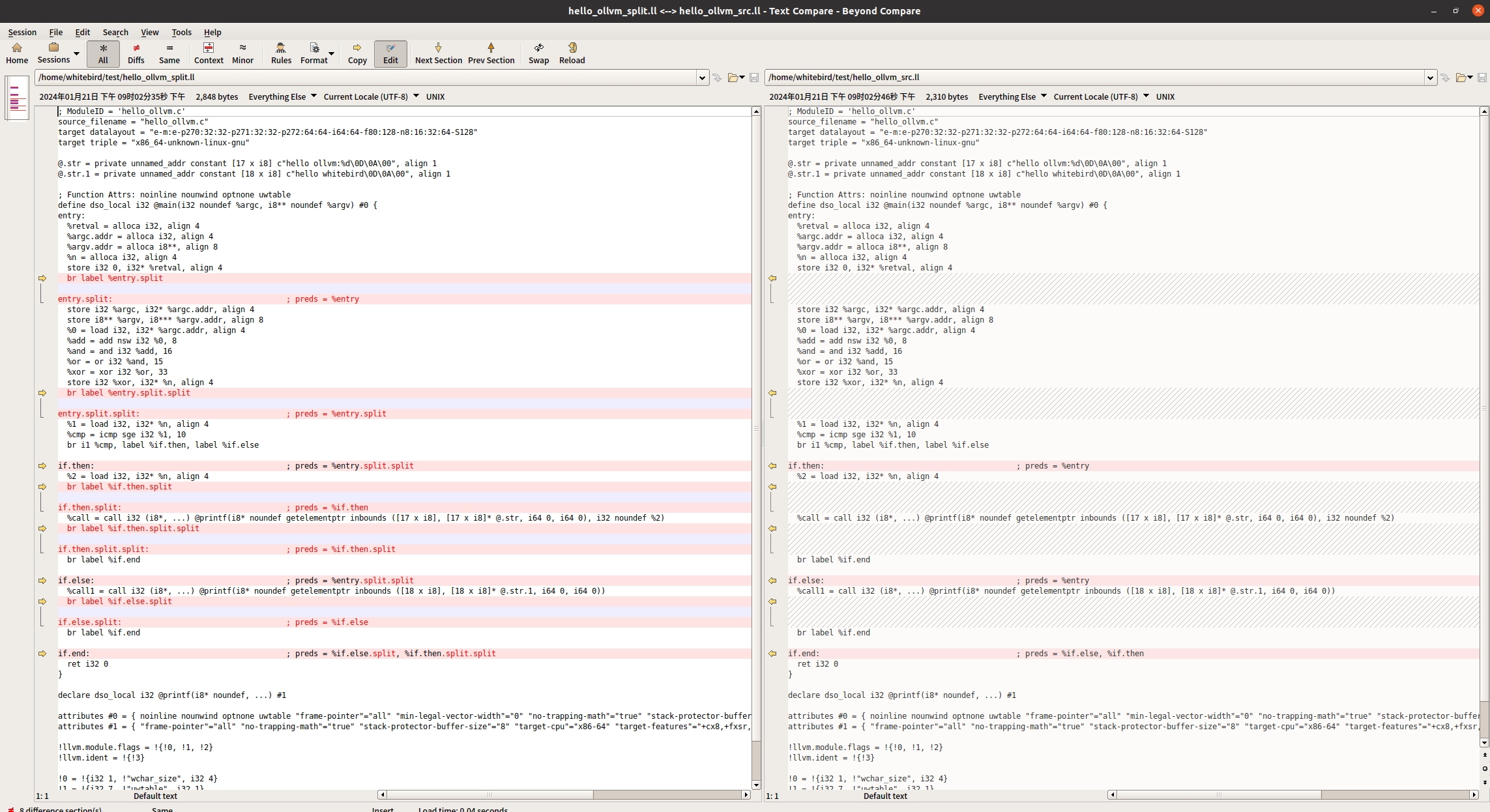The width and height of the screenshot is (1490, 812).
Task: Show only Same lines
Action: [169, 53]
